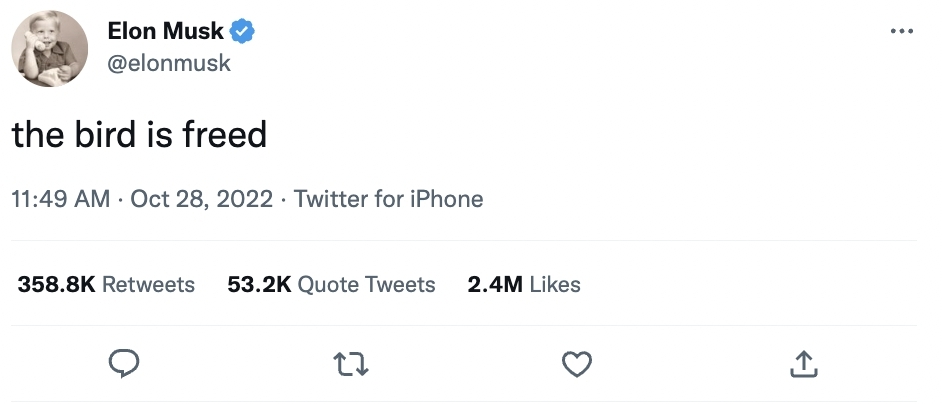942x404 pixels.
Task: Open the three-dot more options menu
Action: point(901,32)
